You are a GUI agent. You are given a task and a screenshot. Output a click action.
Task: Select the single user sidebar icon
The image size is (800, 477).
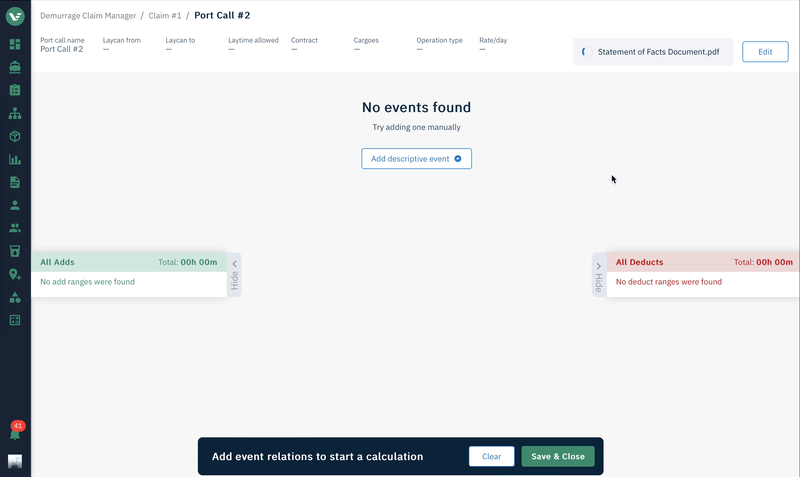click(x=15, y=205)
